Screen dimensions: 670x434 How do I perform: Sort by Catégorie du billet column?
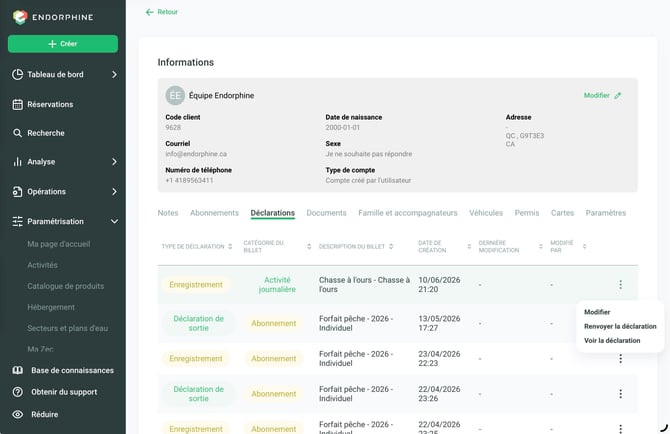[309, 246]
